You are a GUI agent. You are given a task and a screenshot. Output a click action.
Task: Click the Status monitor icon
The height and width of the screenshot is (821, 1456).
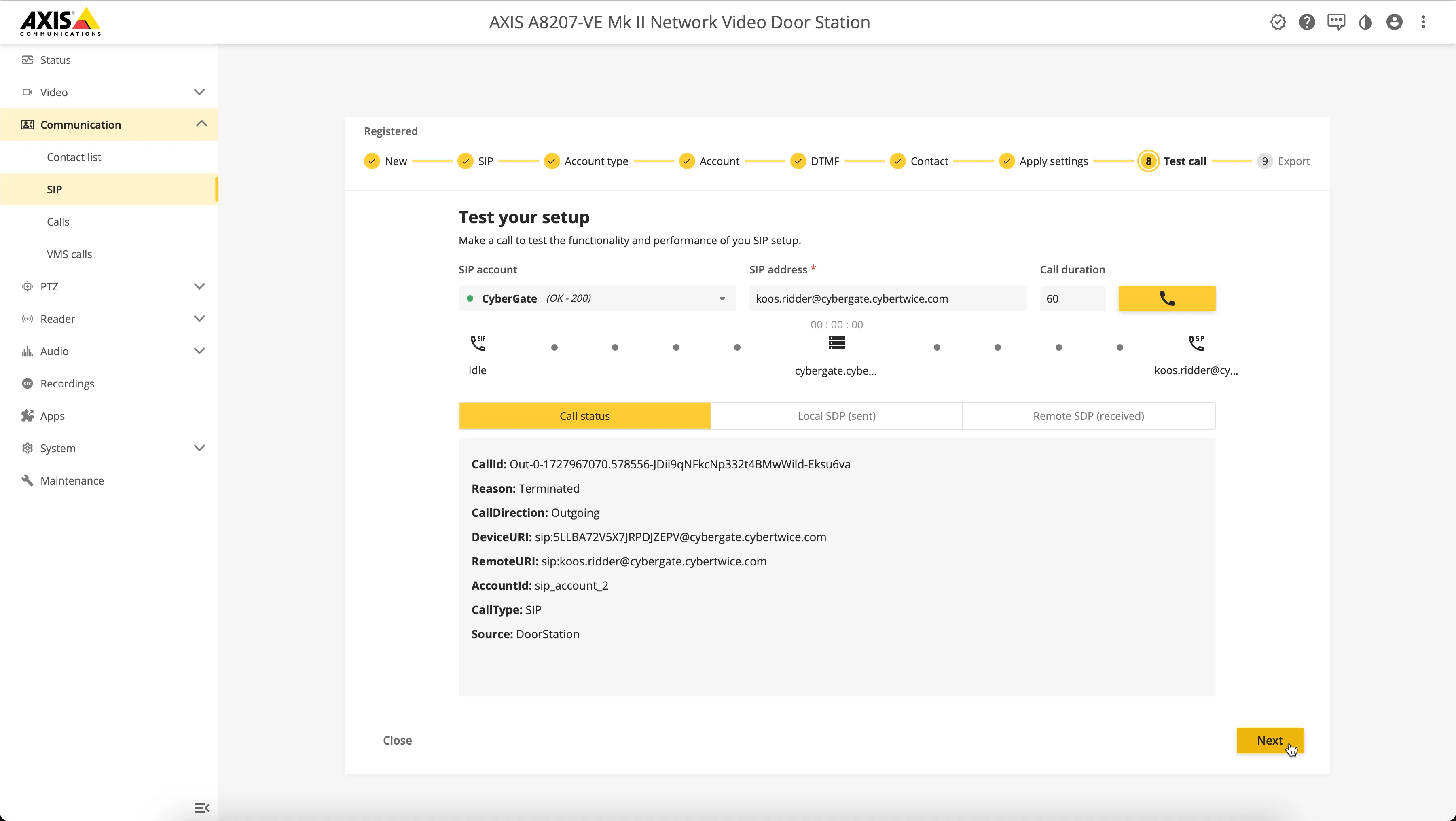(27, 60)
